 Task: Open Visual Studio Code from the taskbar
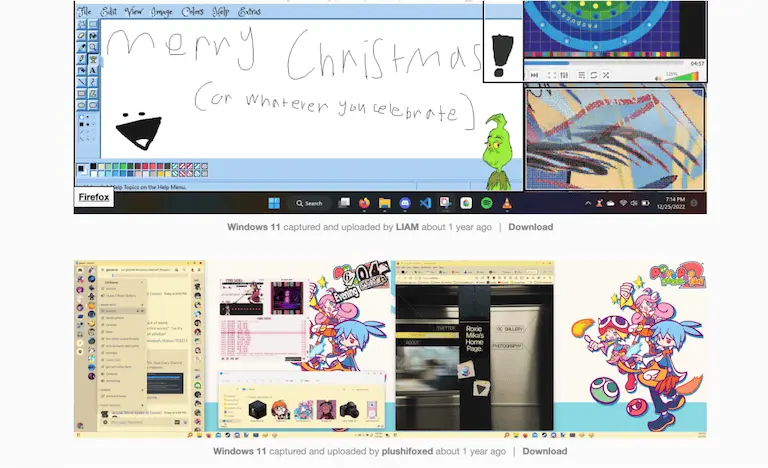point(425,203)
